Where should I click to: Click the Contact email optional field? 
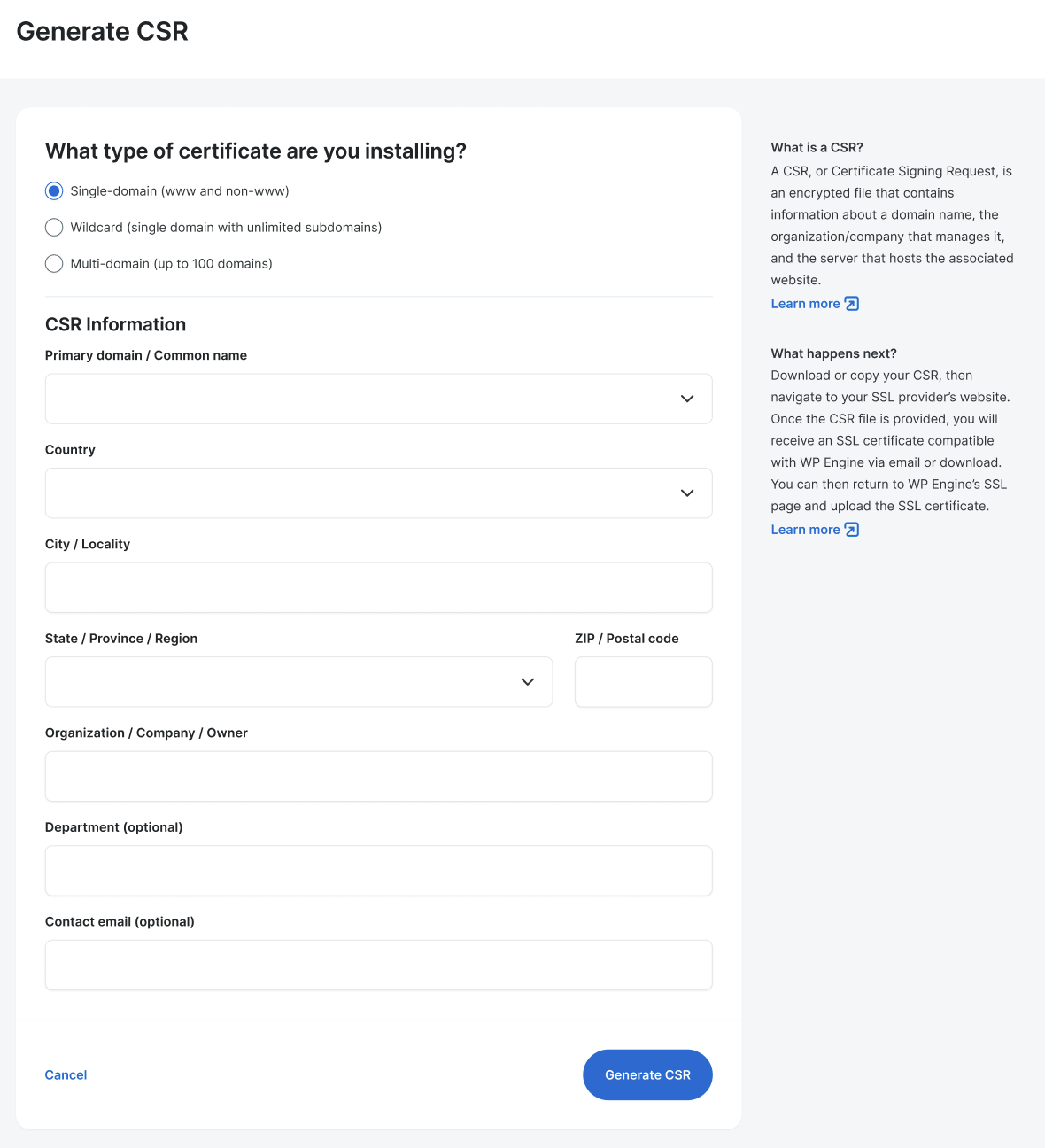click(x=378, y=965)
